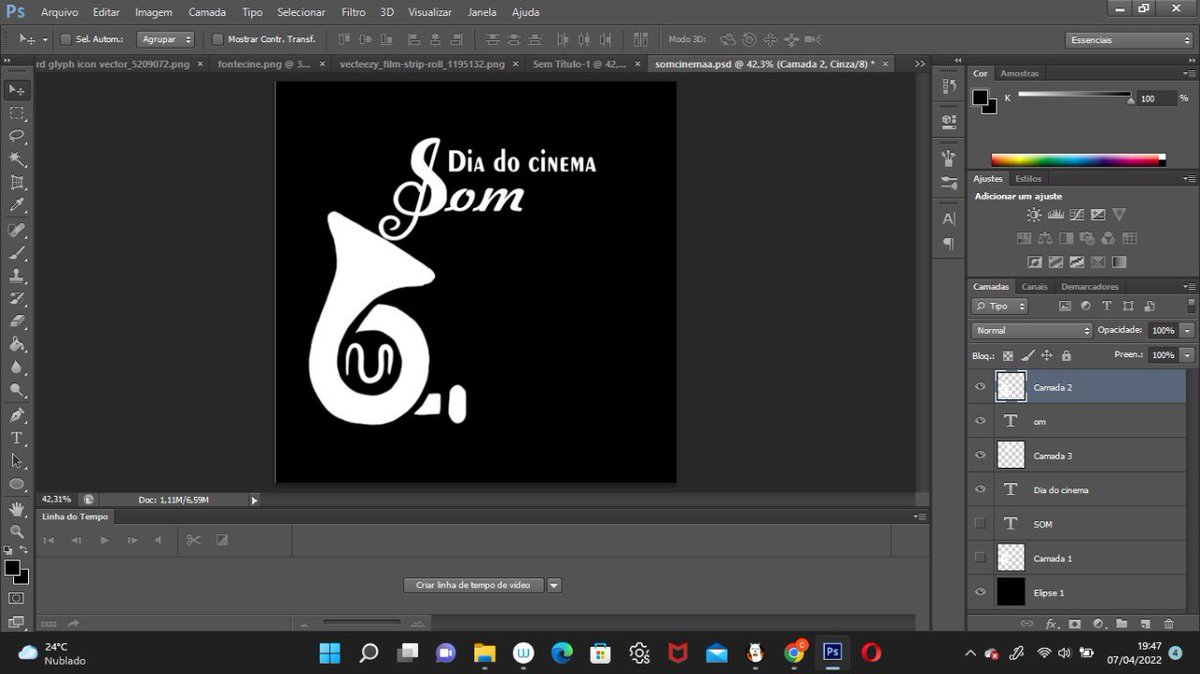Select the Lasso tool
Screen dimensions: 1200x674
point(16,134)
